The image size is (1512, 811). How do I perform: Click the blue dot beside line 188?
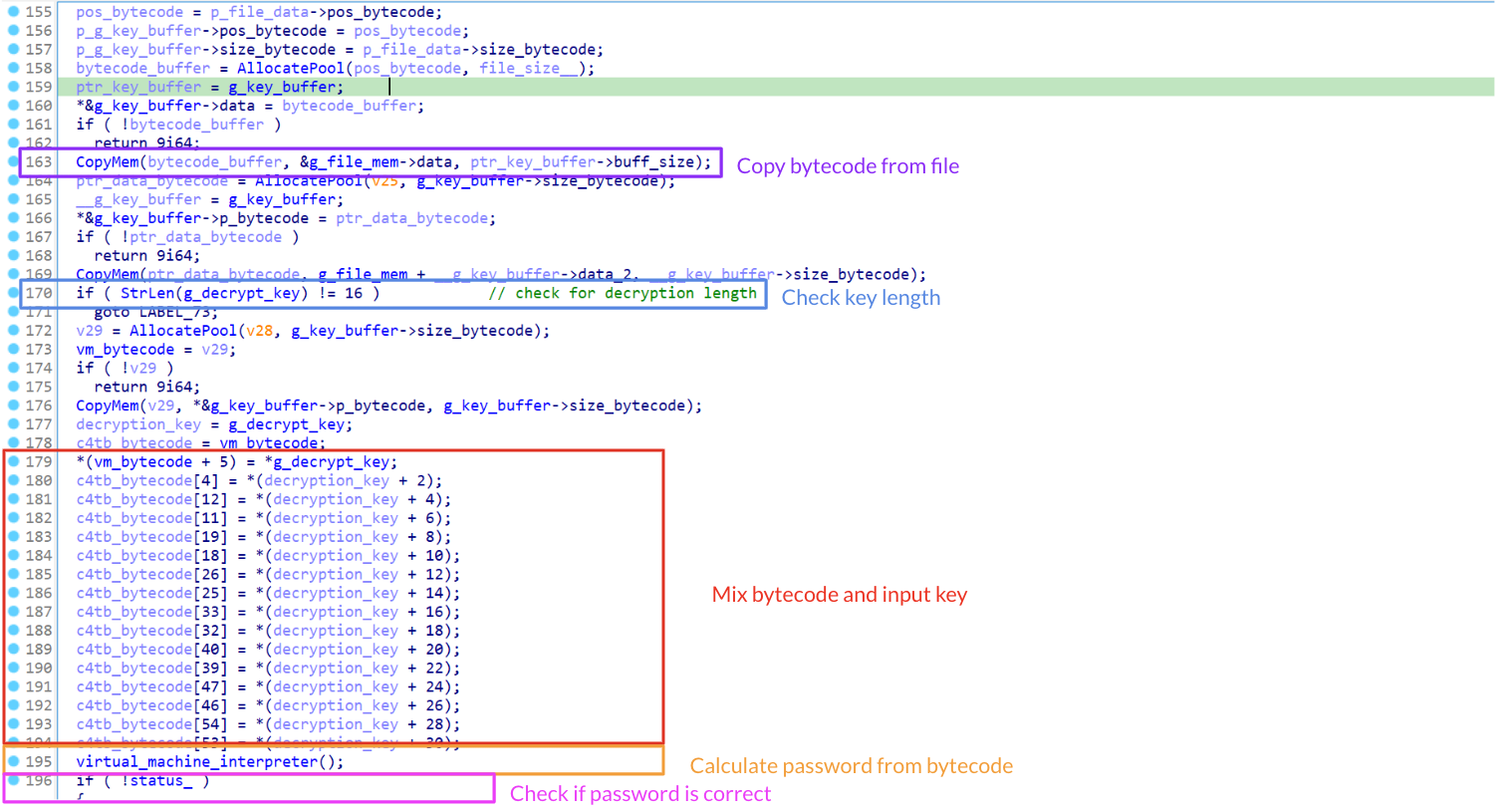coord(14,631)
